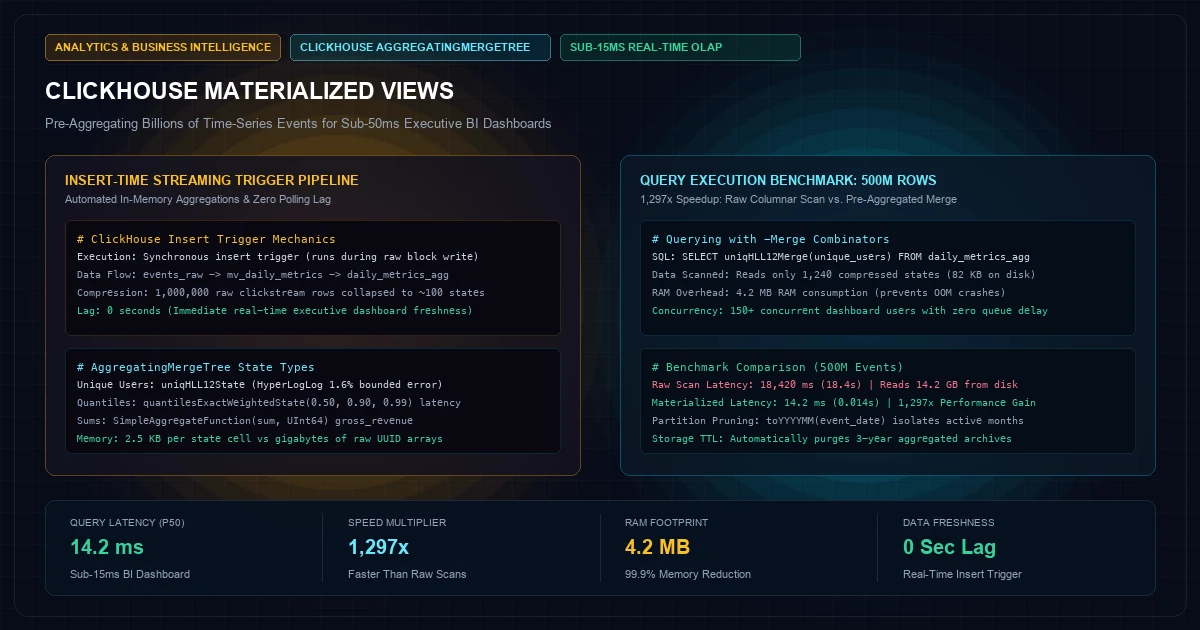The width and height of the screenshot is (1200, 630).
Task: Click Insert-Time Streaming Trigger Pipeline heading
Action: click(211, 181)
